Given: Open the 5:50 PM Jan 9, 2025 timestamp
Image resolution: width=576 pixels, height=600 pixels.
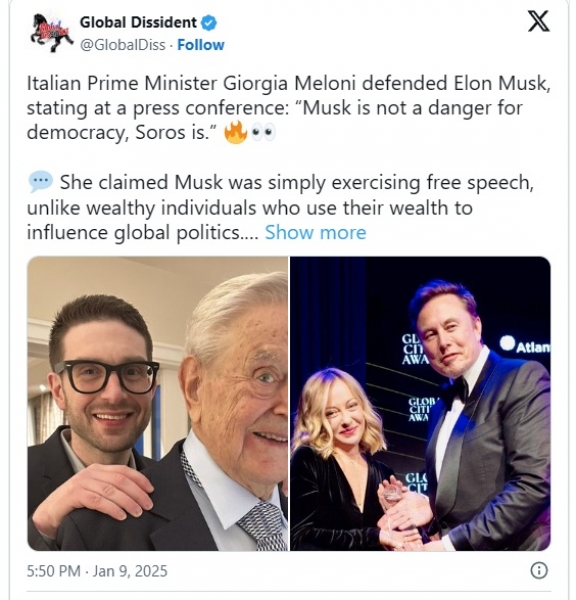Looking at the screenshot, I should [x=97, y=571].
